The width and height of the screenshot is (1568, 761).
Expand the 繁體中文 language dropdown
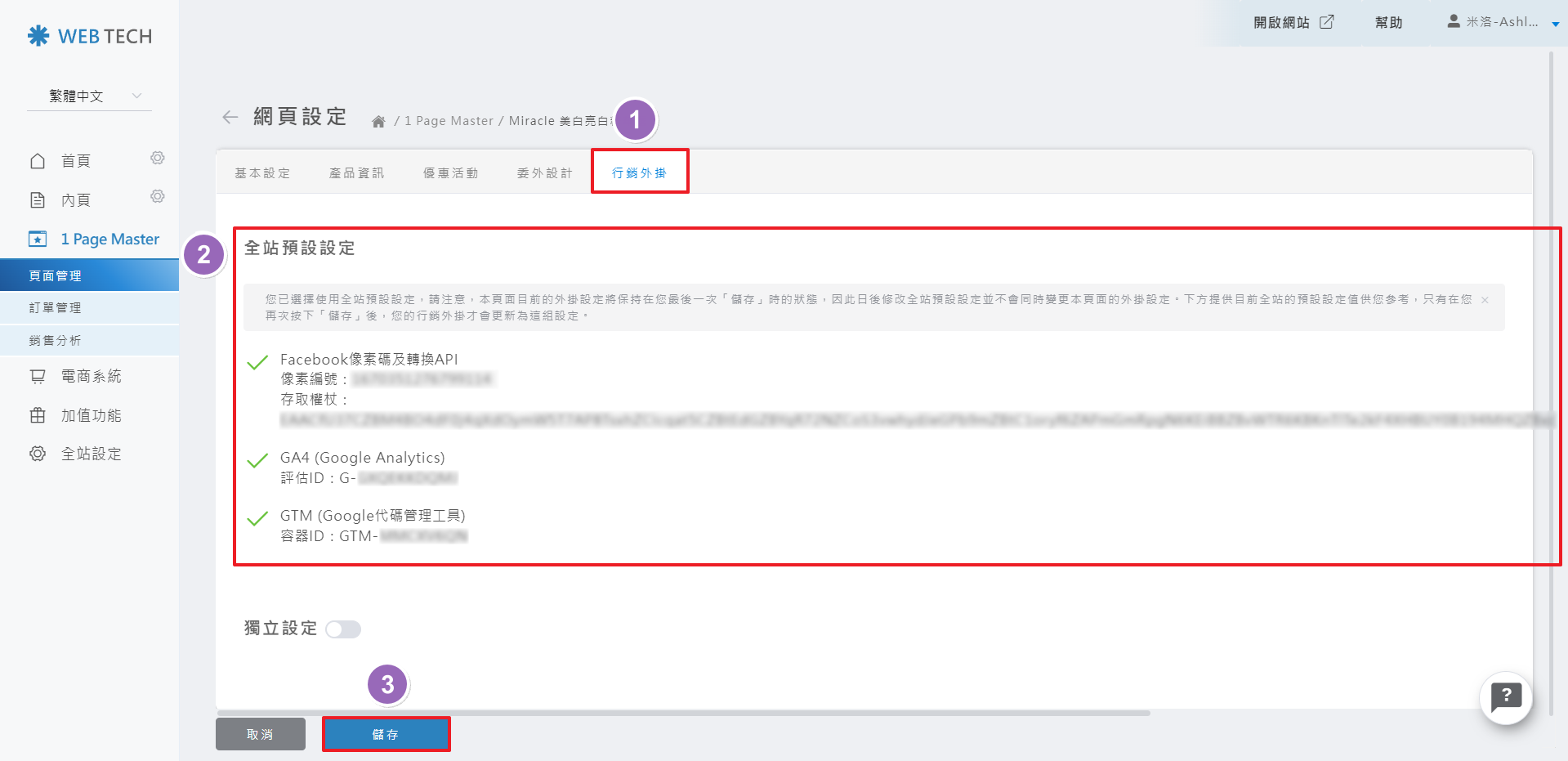coord(89,96)
